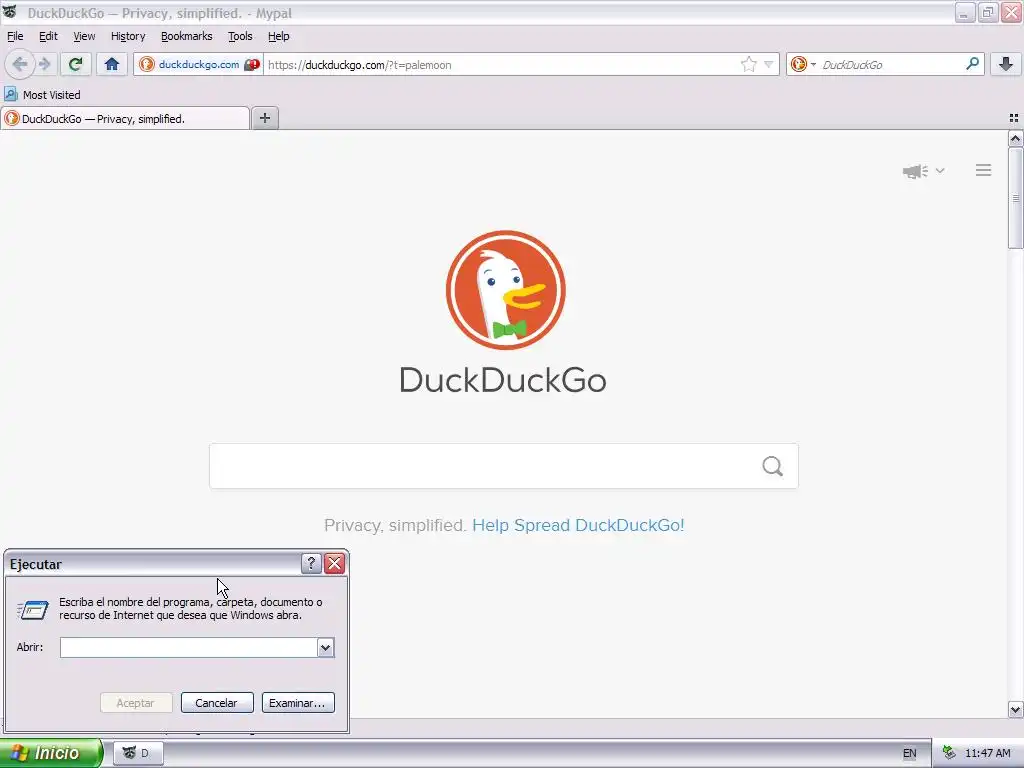Follow the Help Spread DuckDuckGo! link
The width and height of the screenshot is (1024, 768).
point(578,525)
